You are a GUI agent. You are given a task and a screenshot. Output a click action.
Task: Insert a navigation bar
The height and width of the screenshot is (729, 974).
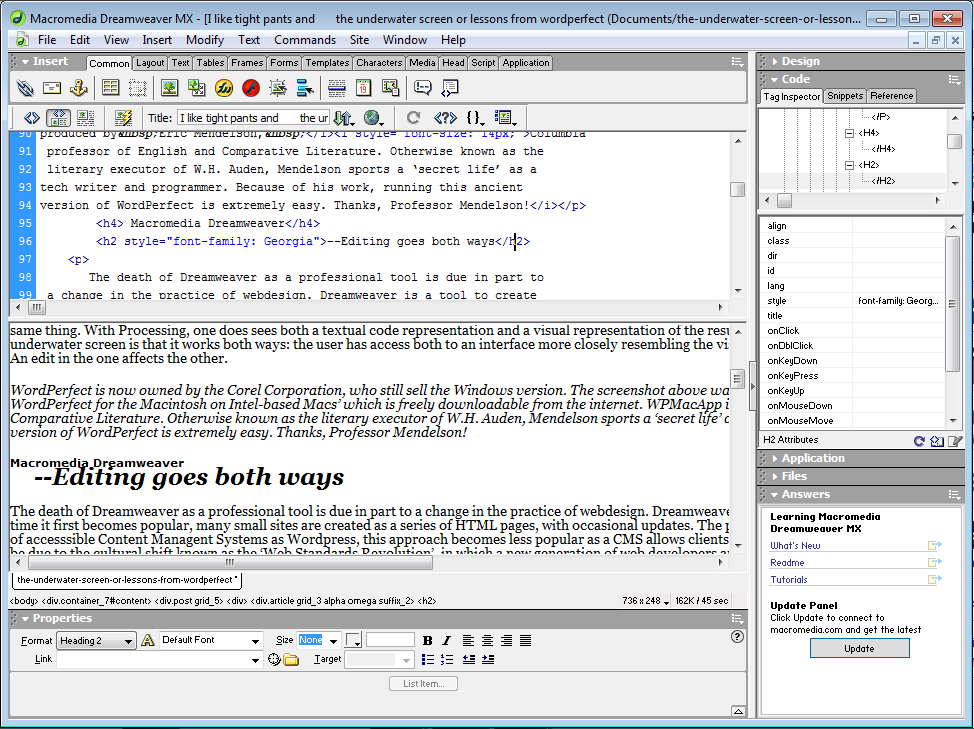pos(305,88)
